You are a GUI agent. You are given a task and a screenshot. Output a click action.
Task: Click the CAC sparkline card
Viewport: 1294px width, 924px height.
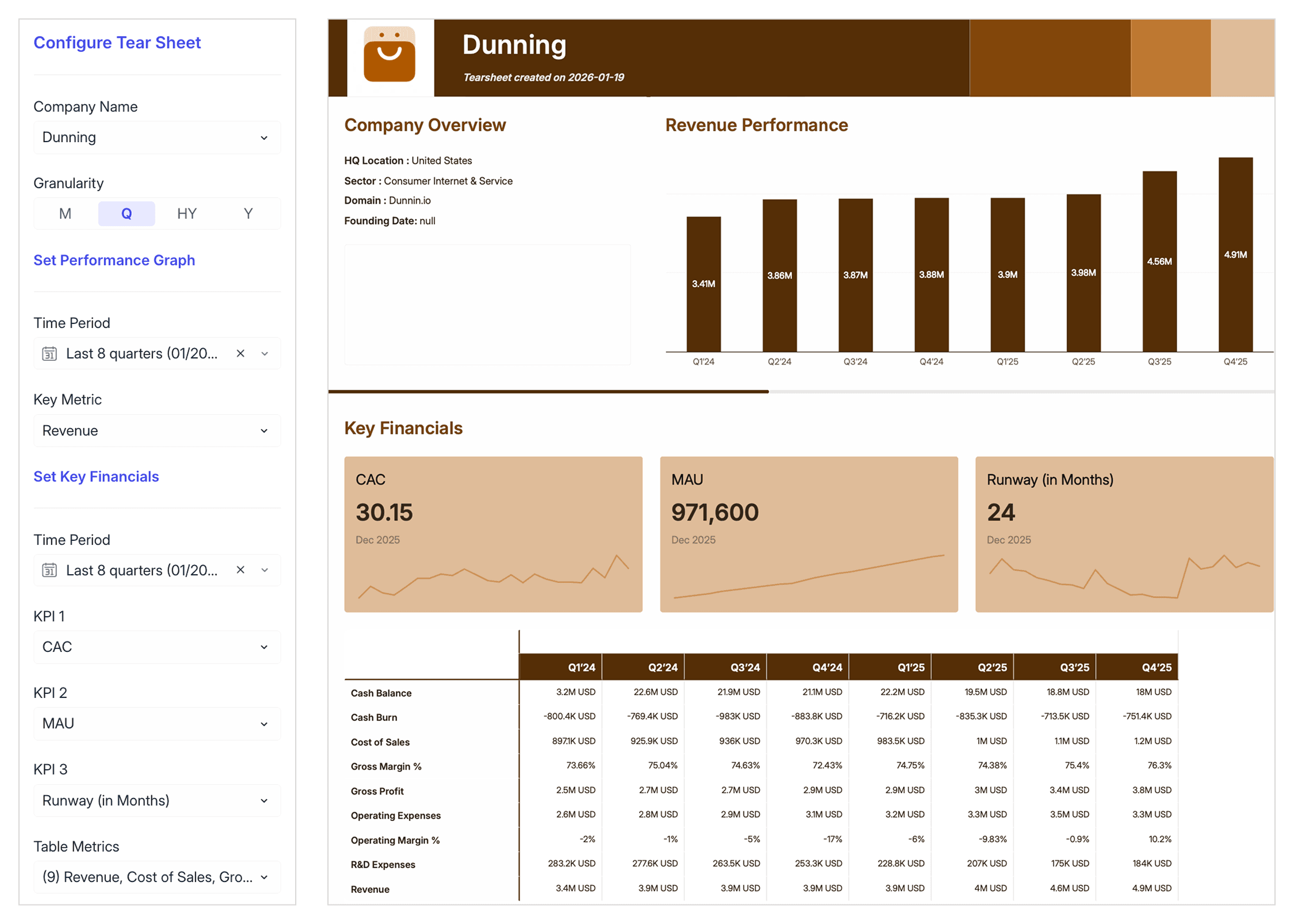(x=493, y=534)
